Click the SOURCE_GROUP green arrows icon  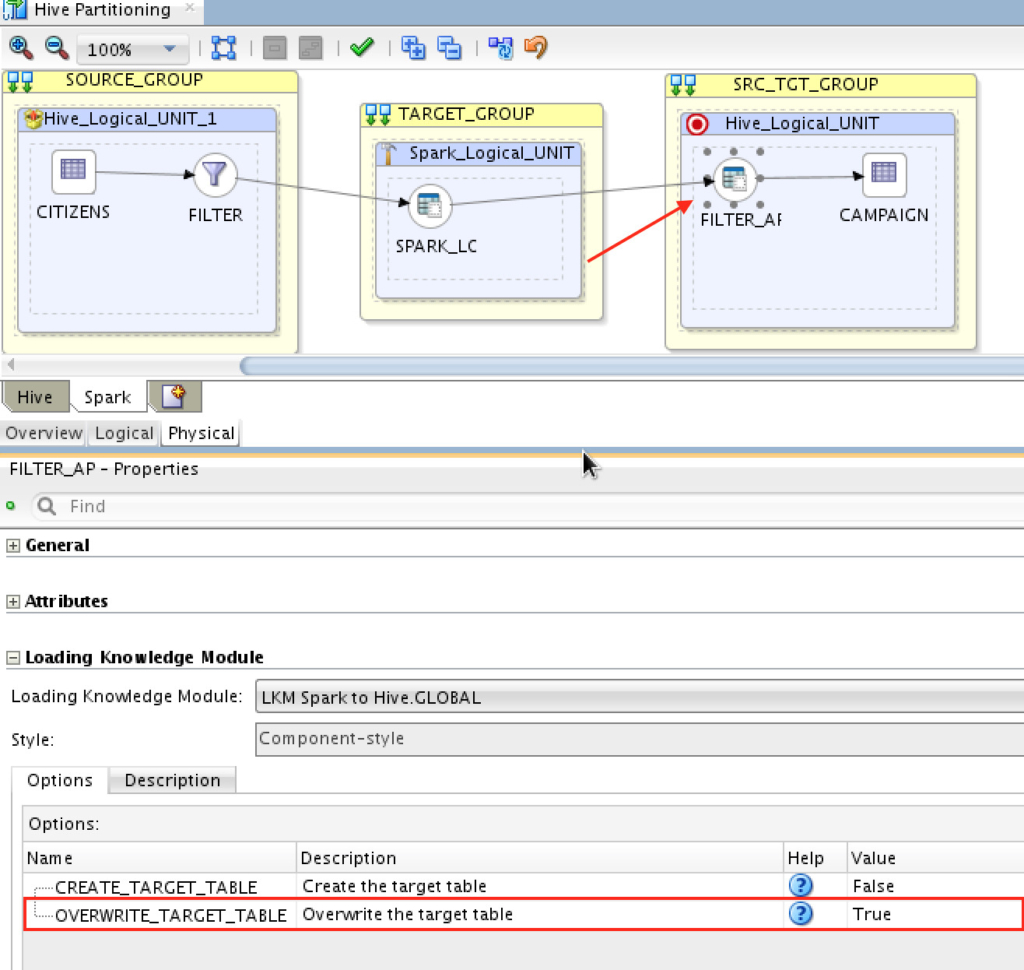click(x=20, y=82)
